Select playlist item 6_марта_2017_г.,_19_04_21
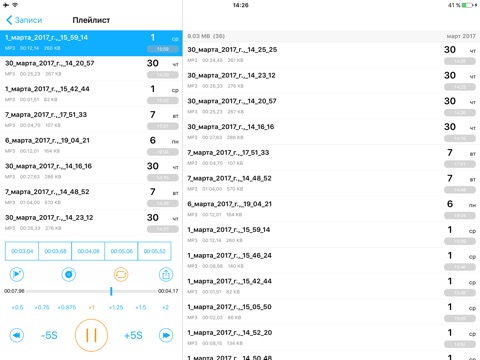Screen dimensions: 480x360 pyautogui.click(x=91, y=145)
